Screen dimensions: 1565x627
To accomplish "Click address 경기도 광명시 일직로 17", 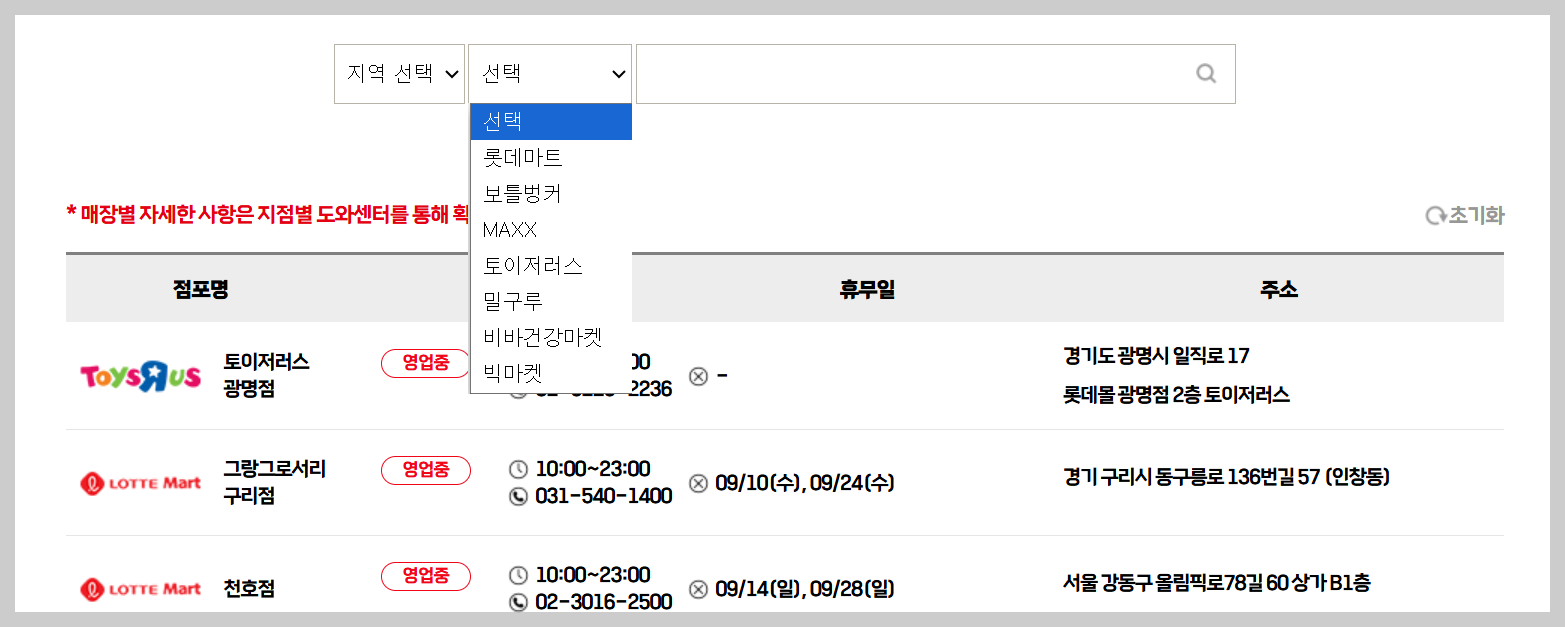I will point(1157,356).
